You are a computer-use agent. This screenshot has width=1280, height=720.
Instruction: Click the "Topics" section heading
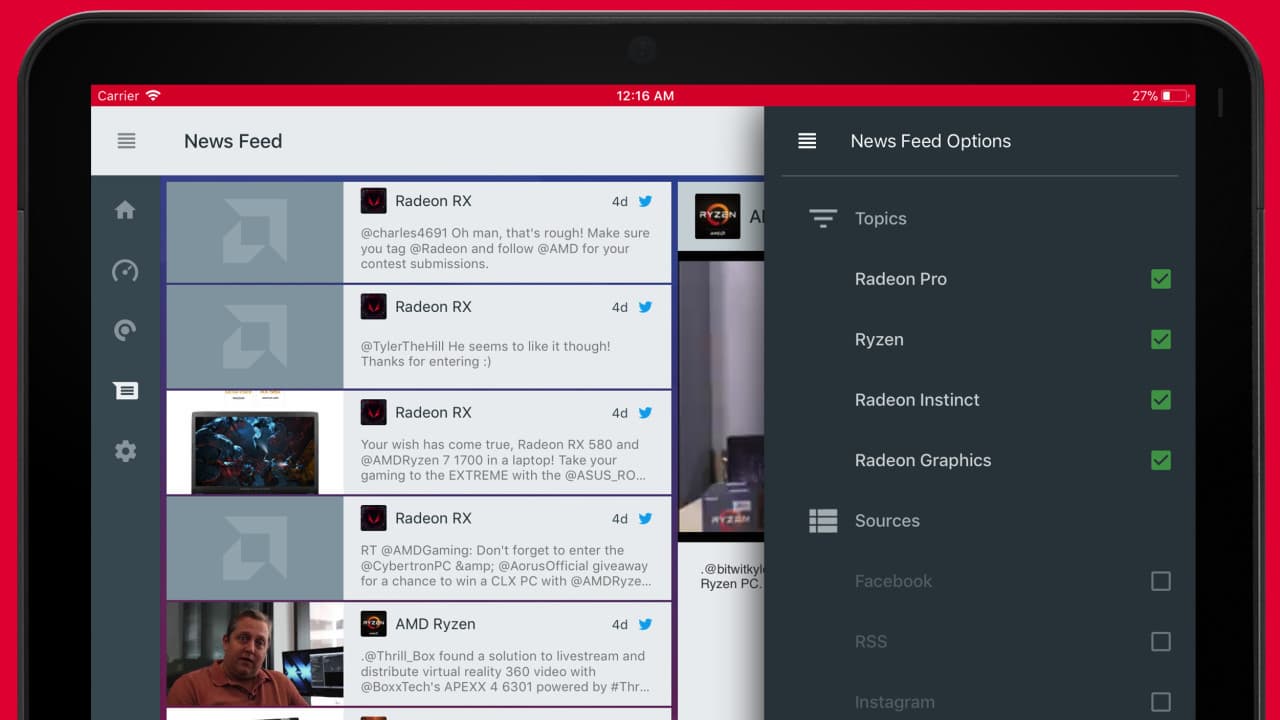[881, 219]
